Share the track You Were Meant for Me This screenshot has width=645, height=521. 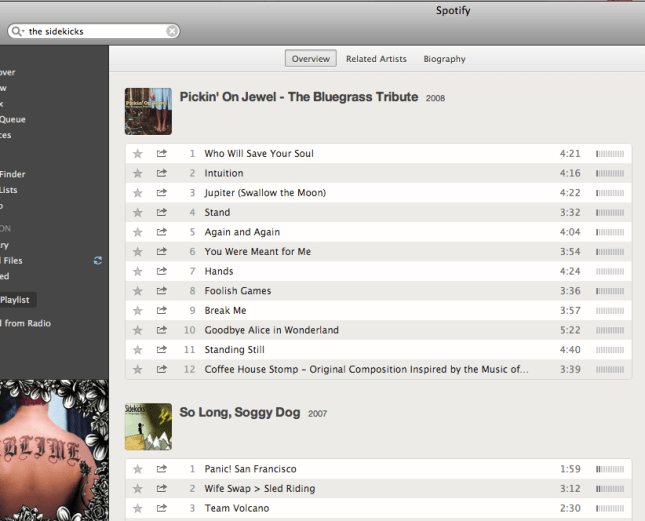[162, 251]
